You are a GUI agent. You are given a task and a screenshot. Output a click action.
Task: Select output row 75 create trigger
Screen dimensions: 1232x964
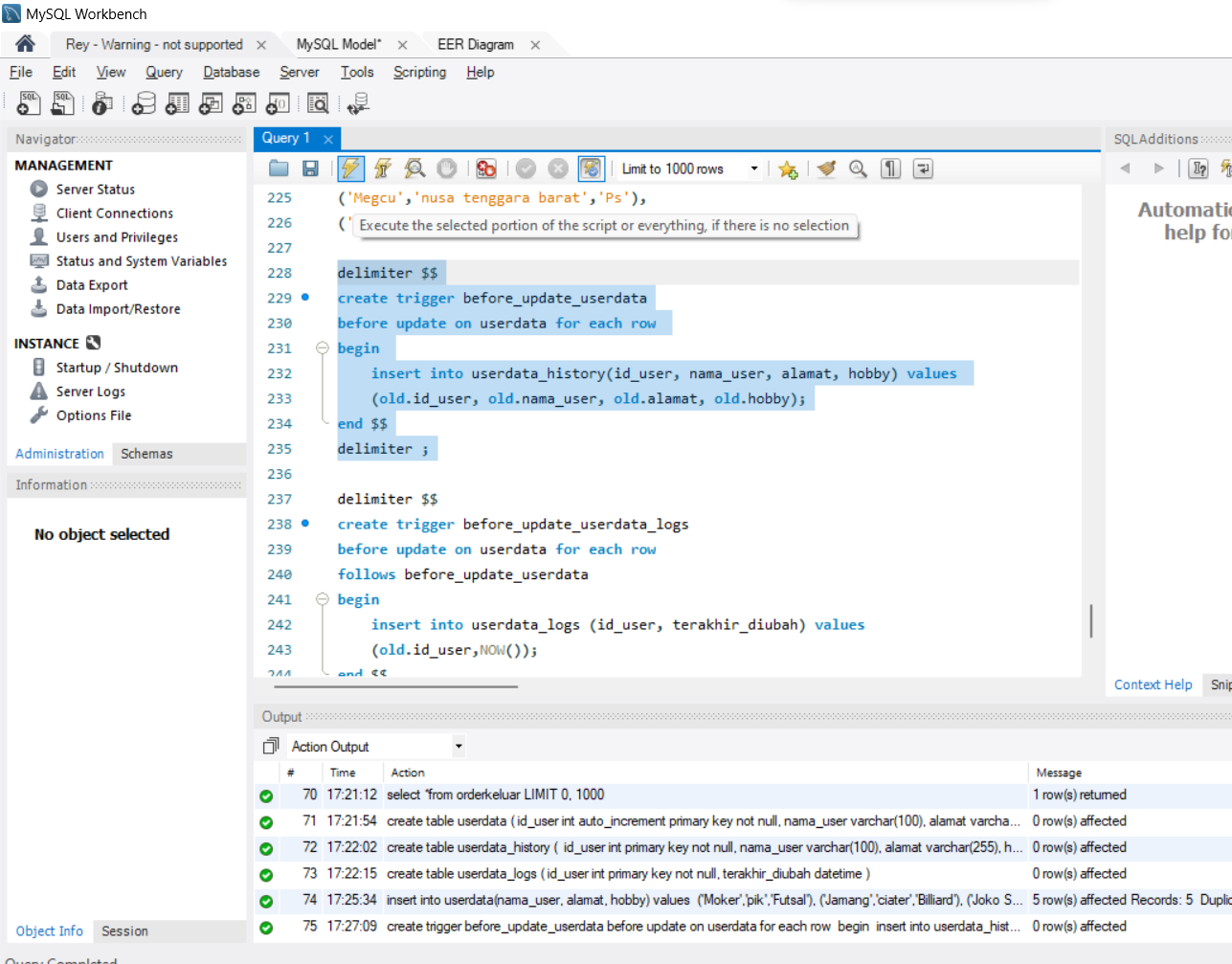[x=743, y=927]
